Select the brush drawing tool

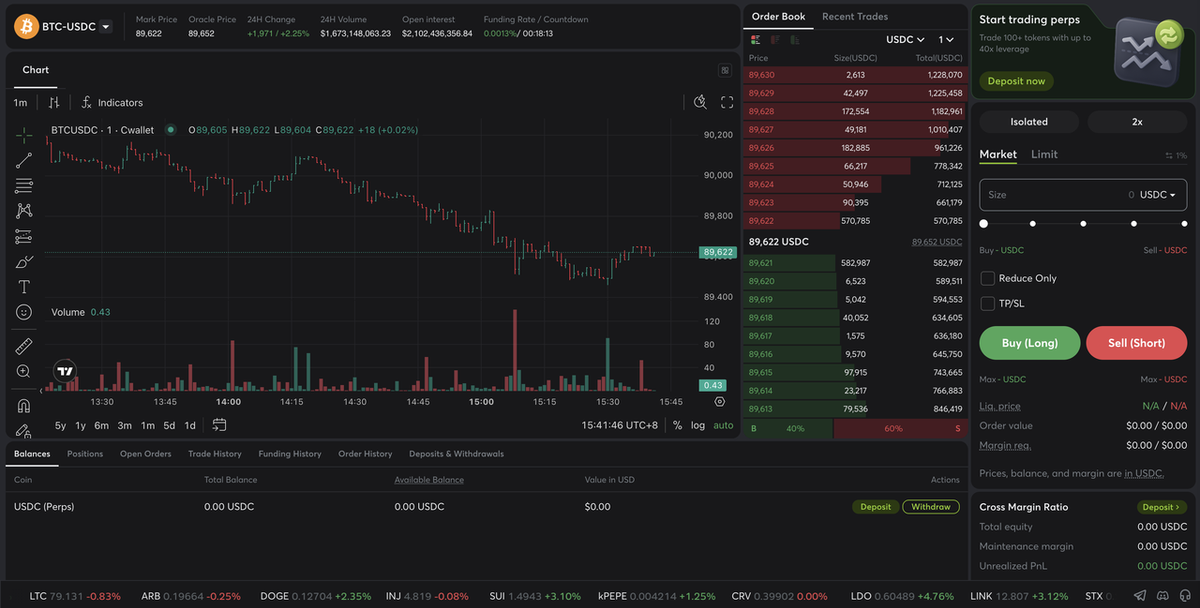24,262
